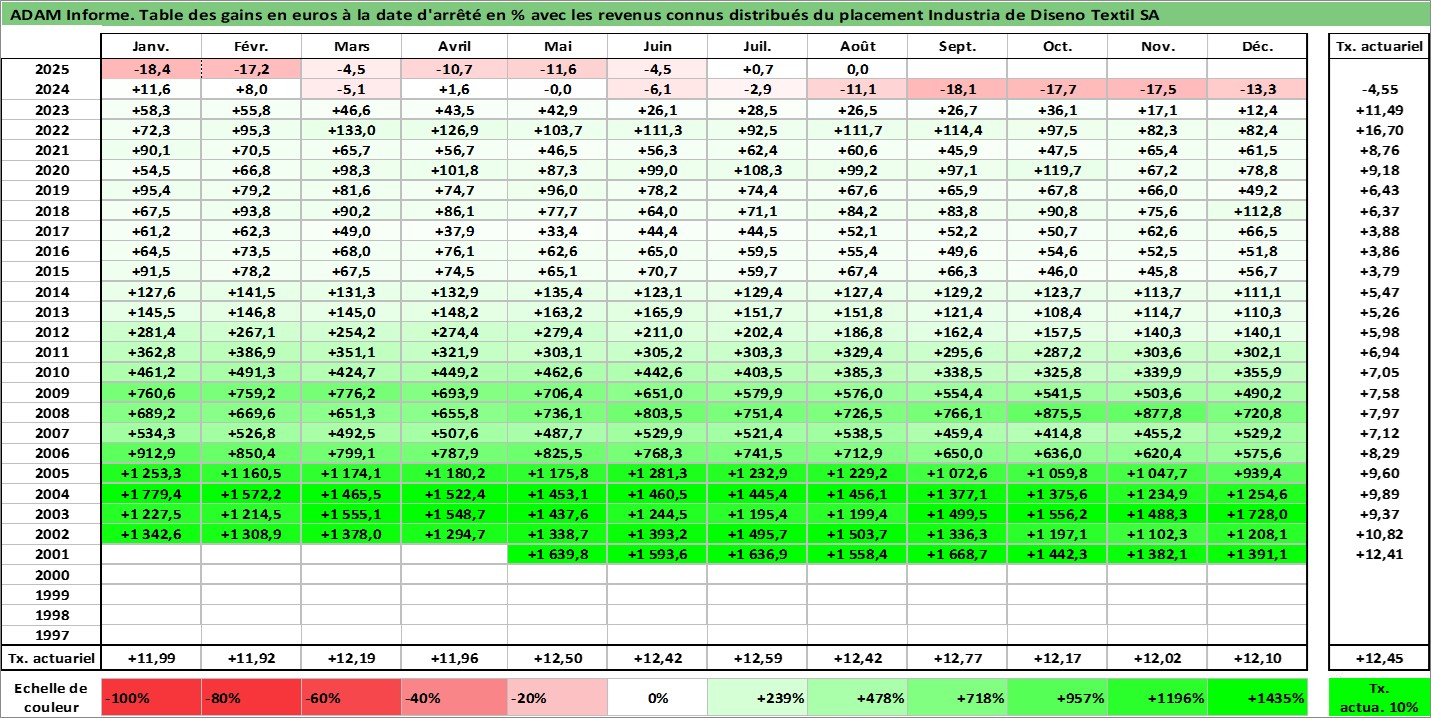
Task: Click the 'Tx. actua. 10%' green box
Action: [x=1379, y=698]
